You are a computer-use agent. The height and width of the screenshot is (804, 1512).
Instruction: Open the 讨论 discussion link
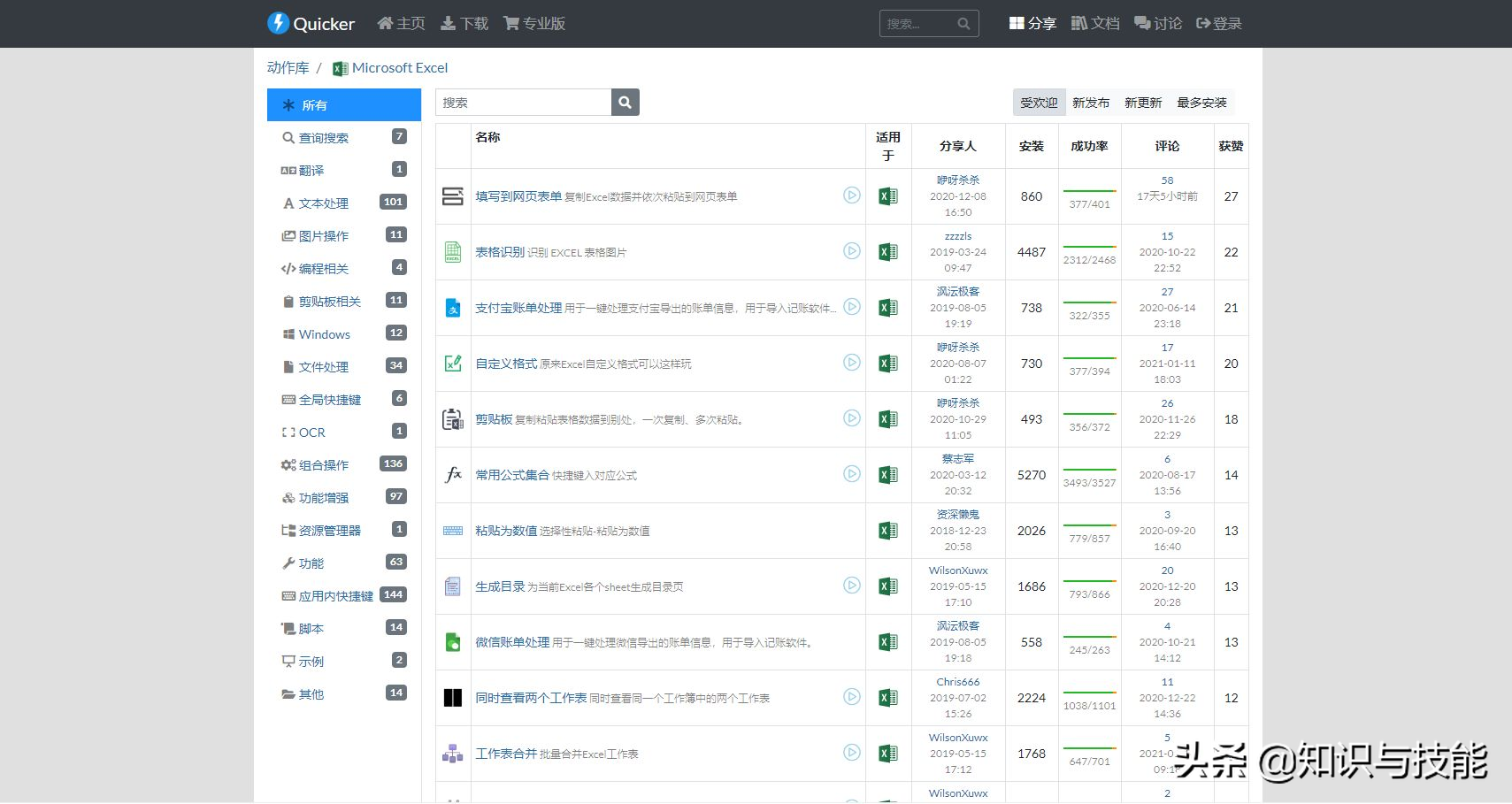[1158, 23]
